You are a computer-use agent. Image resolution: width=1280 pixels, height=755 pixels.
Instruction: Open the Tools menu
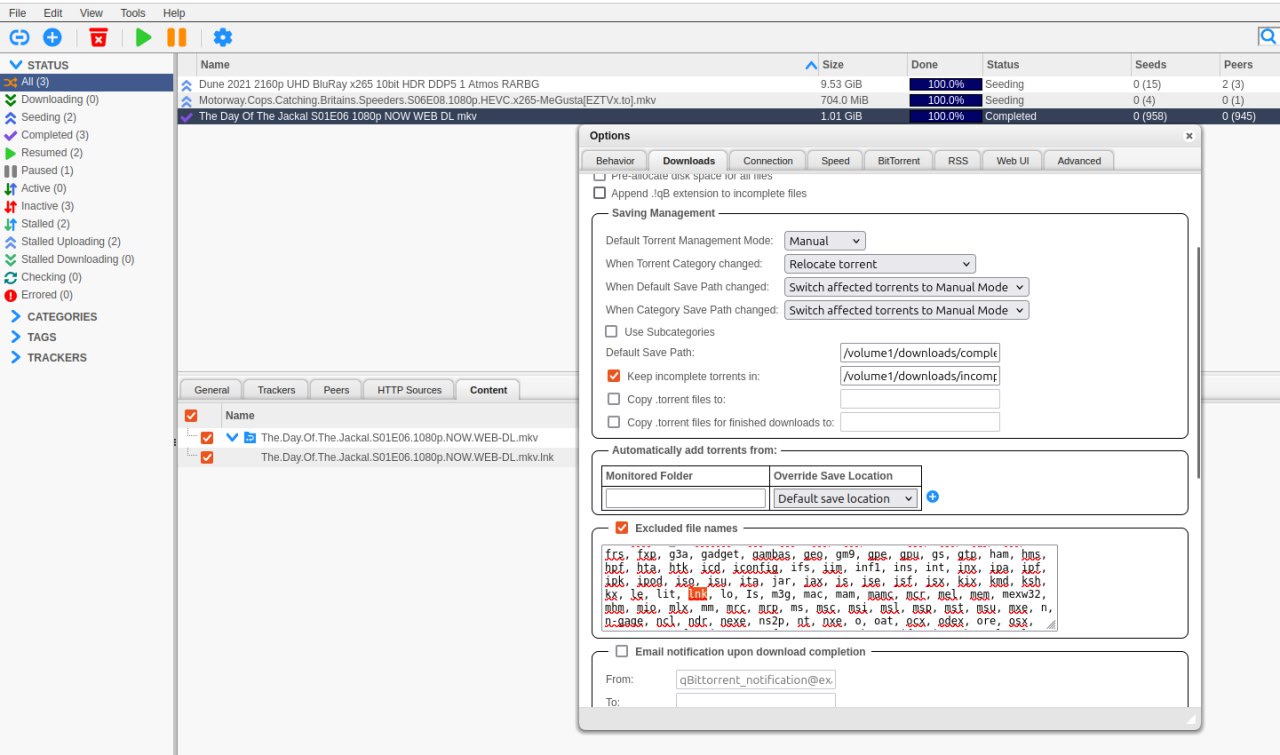pos(132,13)
